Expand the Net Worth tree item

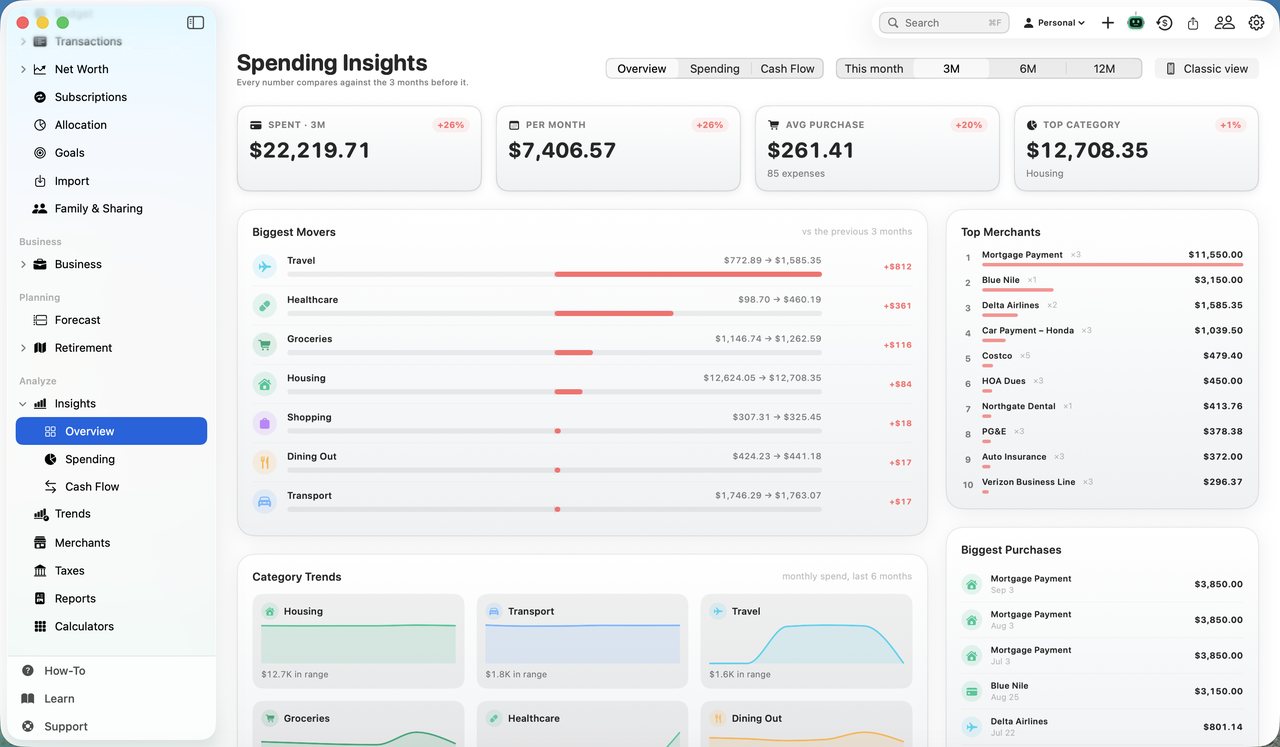pos(23,69)
